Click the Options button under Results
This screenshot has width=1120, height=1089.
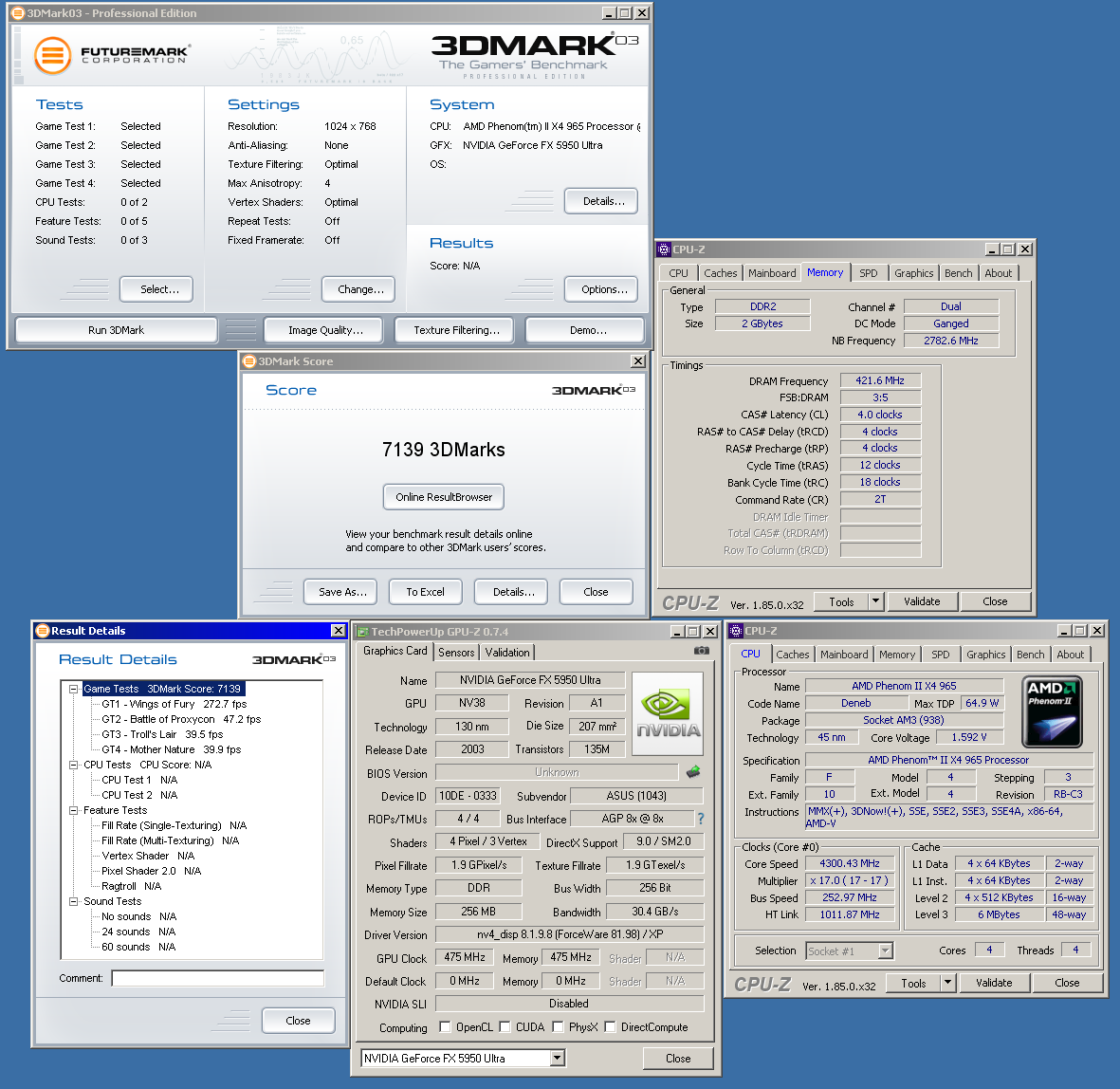pos(600,289)
